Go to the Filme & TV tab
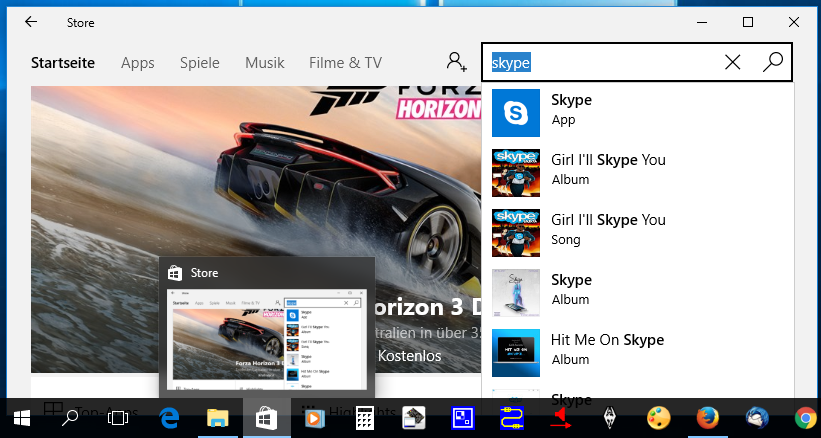The image size is (821, 438). (346, 63)
